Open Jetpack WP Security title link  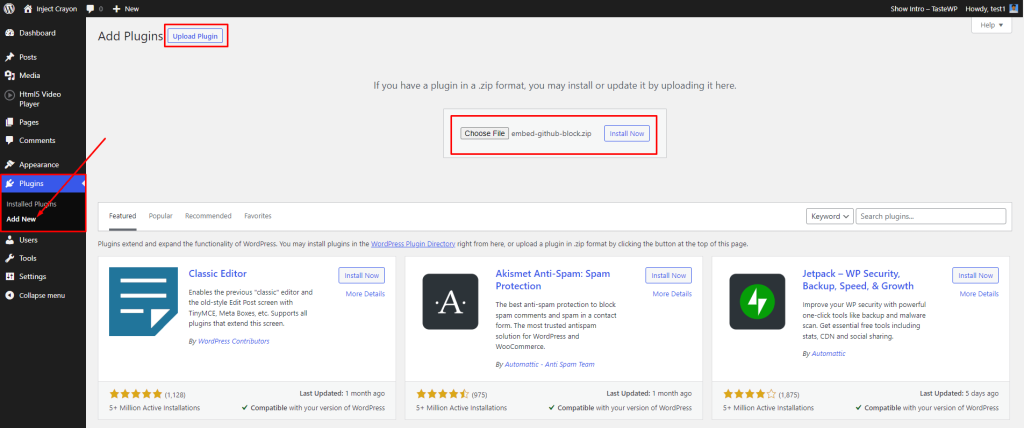pyautogui.click(x=858, y=280)
